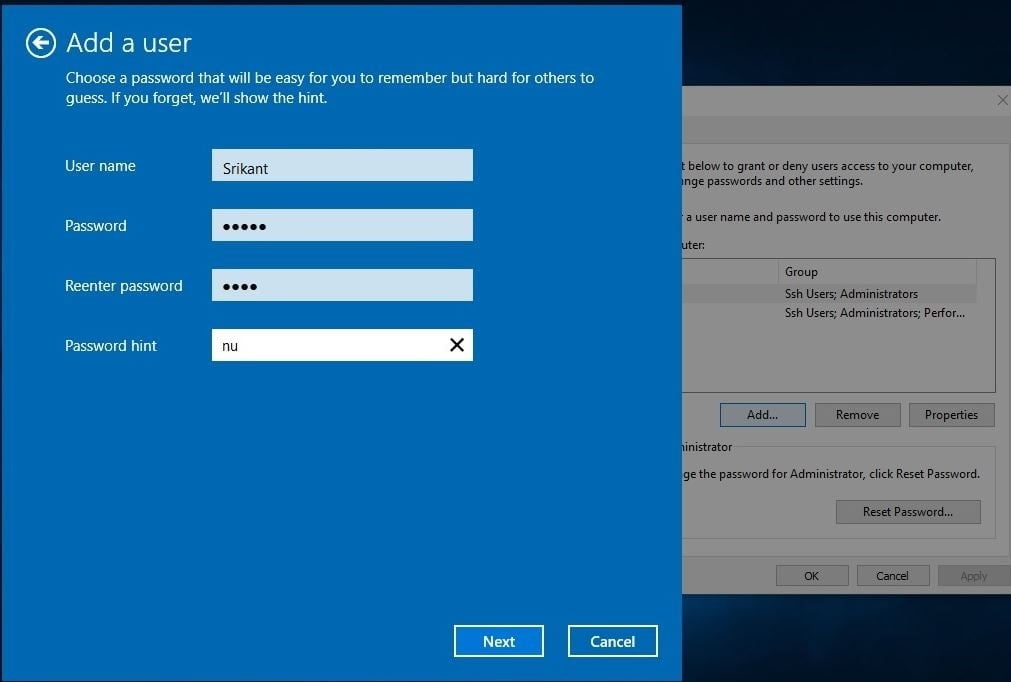The image size is (1011, 682).
Task: Click into the User name field
Action: (x=342, y=166)
